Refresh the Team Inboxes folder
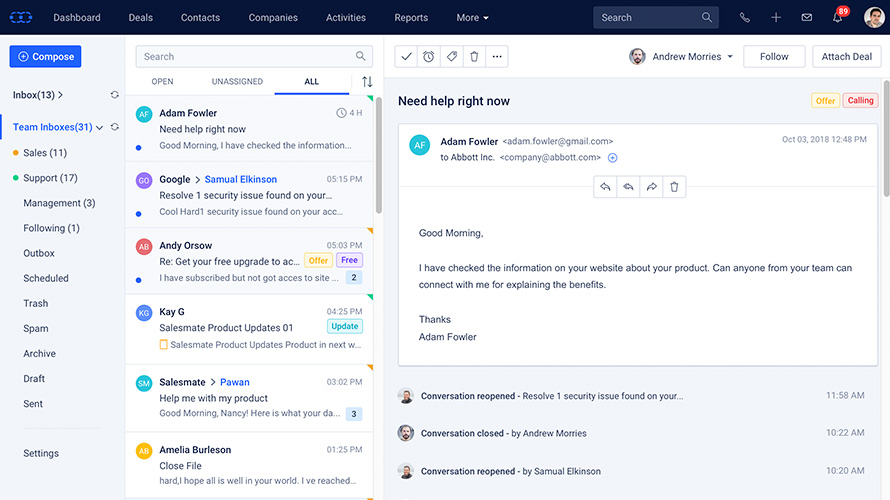This screenshot has width=890, height=500. click(x=115, y=127)
